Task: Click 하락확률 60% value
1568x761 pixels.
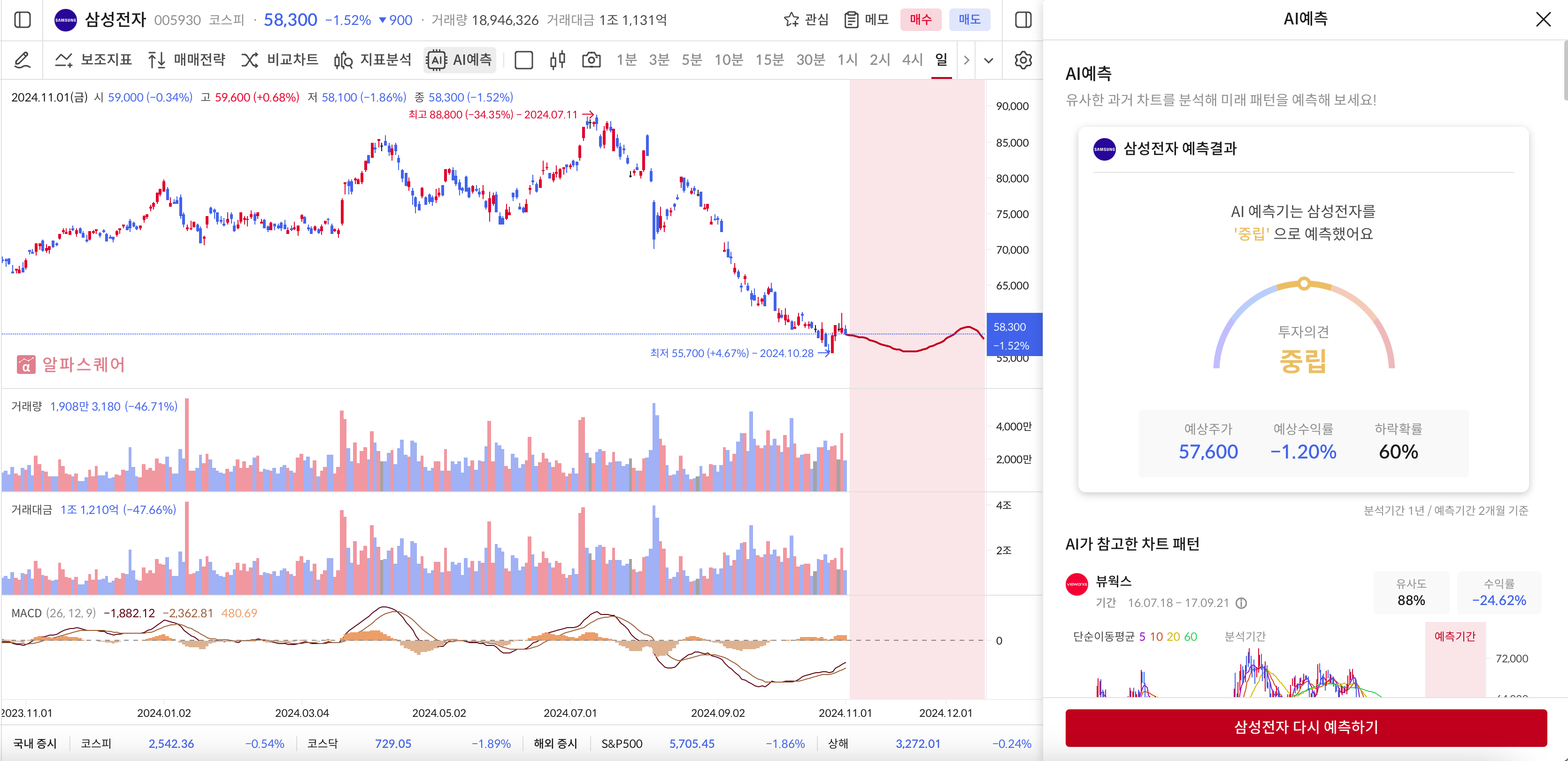Action: coord(1398,451)
